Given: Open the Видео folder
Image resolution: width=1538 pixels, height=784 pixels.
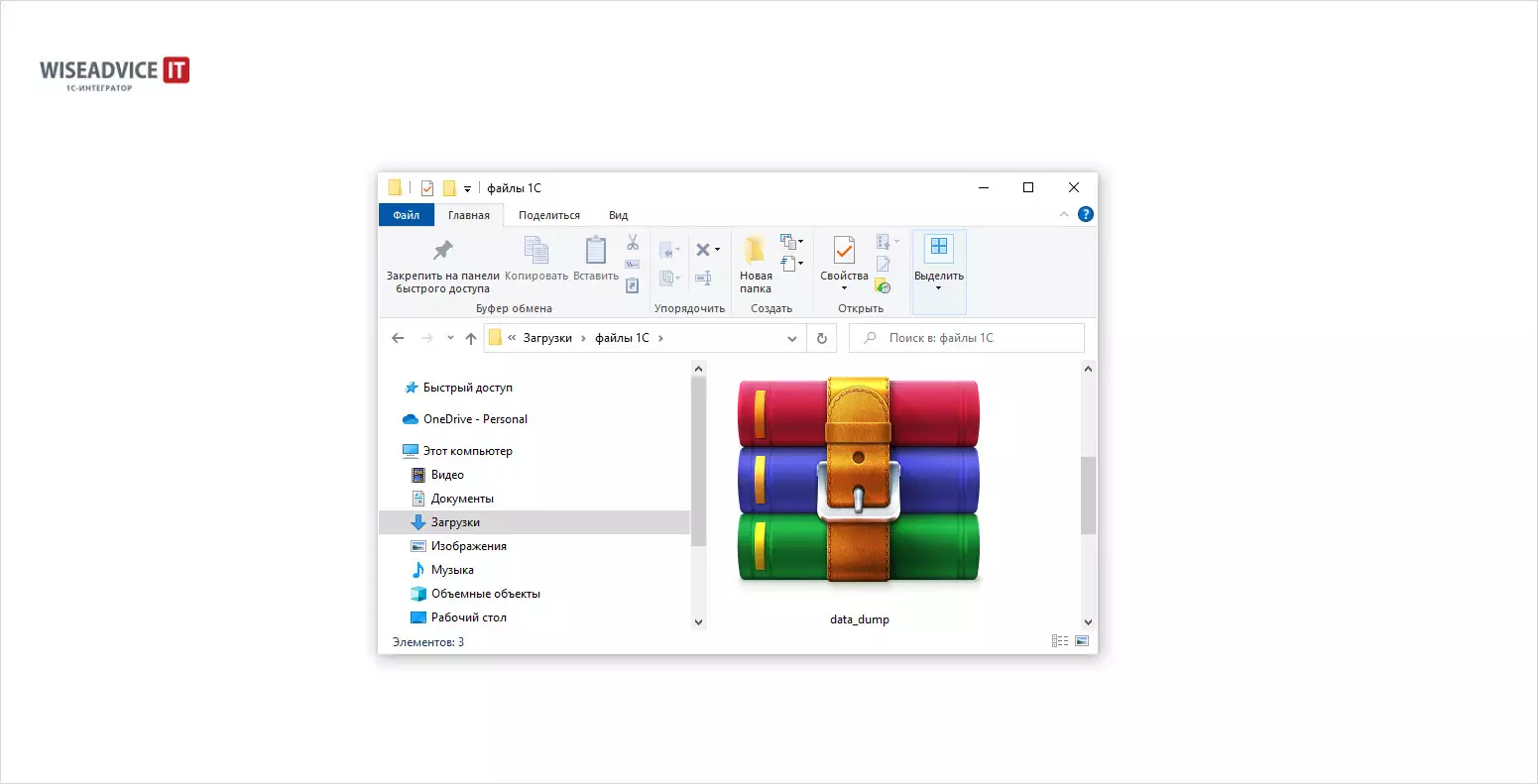Looking at the screenshot, I should 447,475.
